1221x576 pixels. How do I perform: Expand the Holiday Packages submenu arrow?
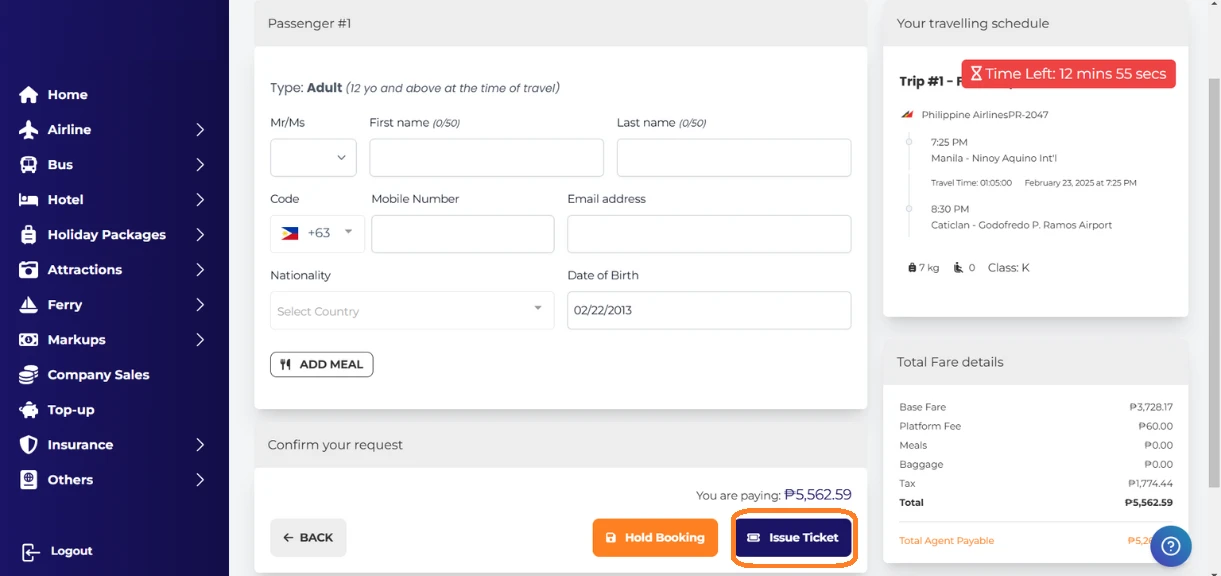(200, 235)
